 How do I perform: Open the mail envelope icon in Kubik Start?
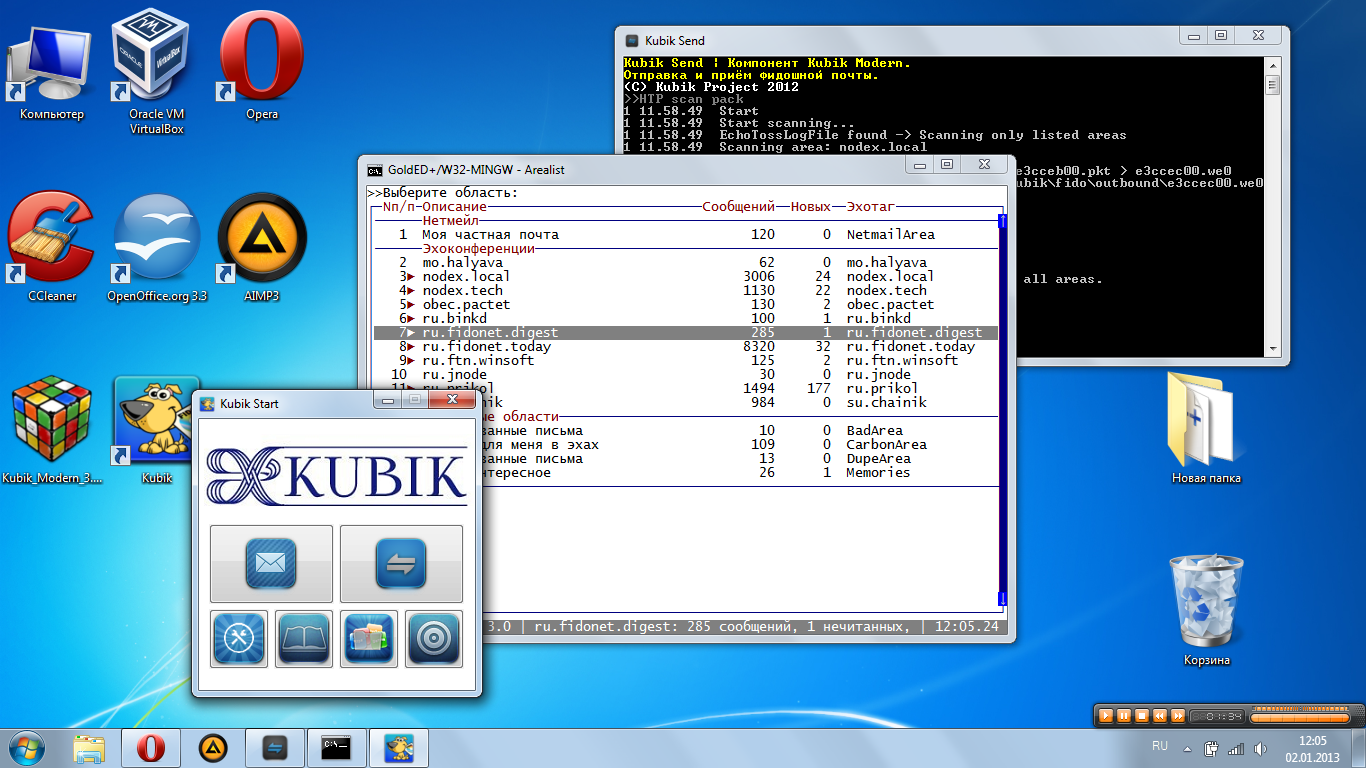click(x=270, y=564)
